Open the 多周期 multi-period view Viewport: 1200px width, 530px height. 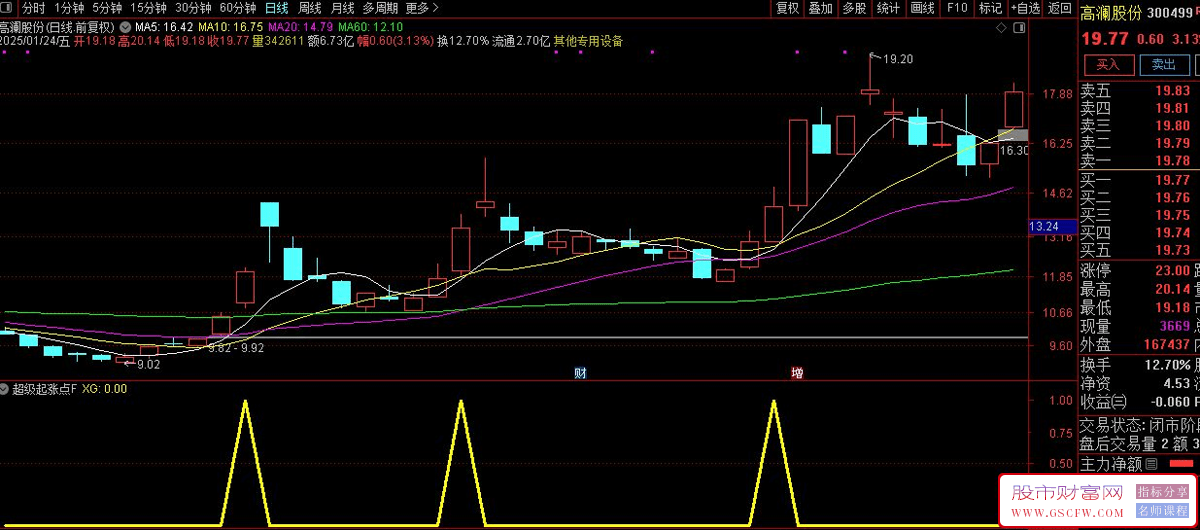click(380, 8)
